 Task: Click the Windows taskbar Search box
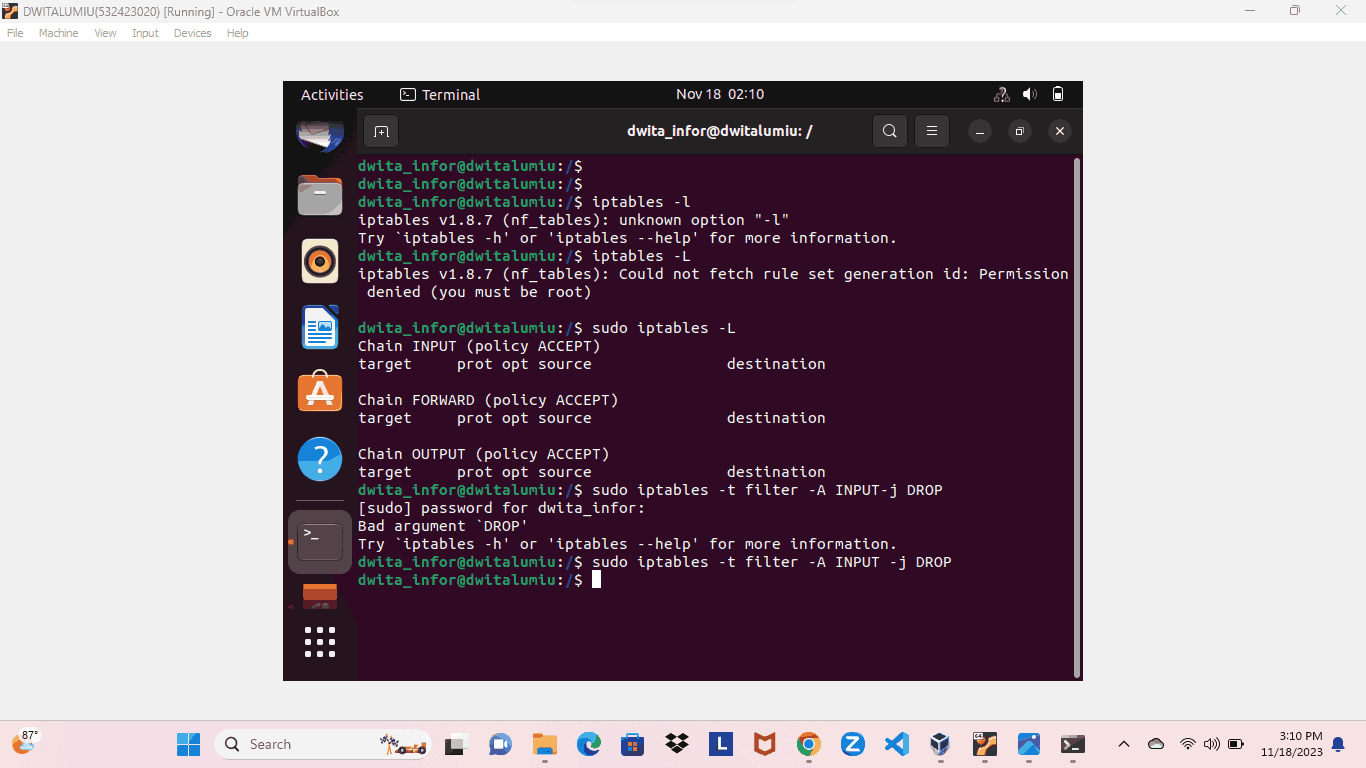323,744
